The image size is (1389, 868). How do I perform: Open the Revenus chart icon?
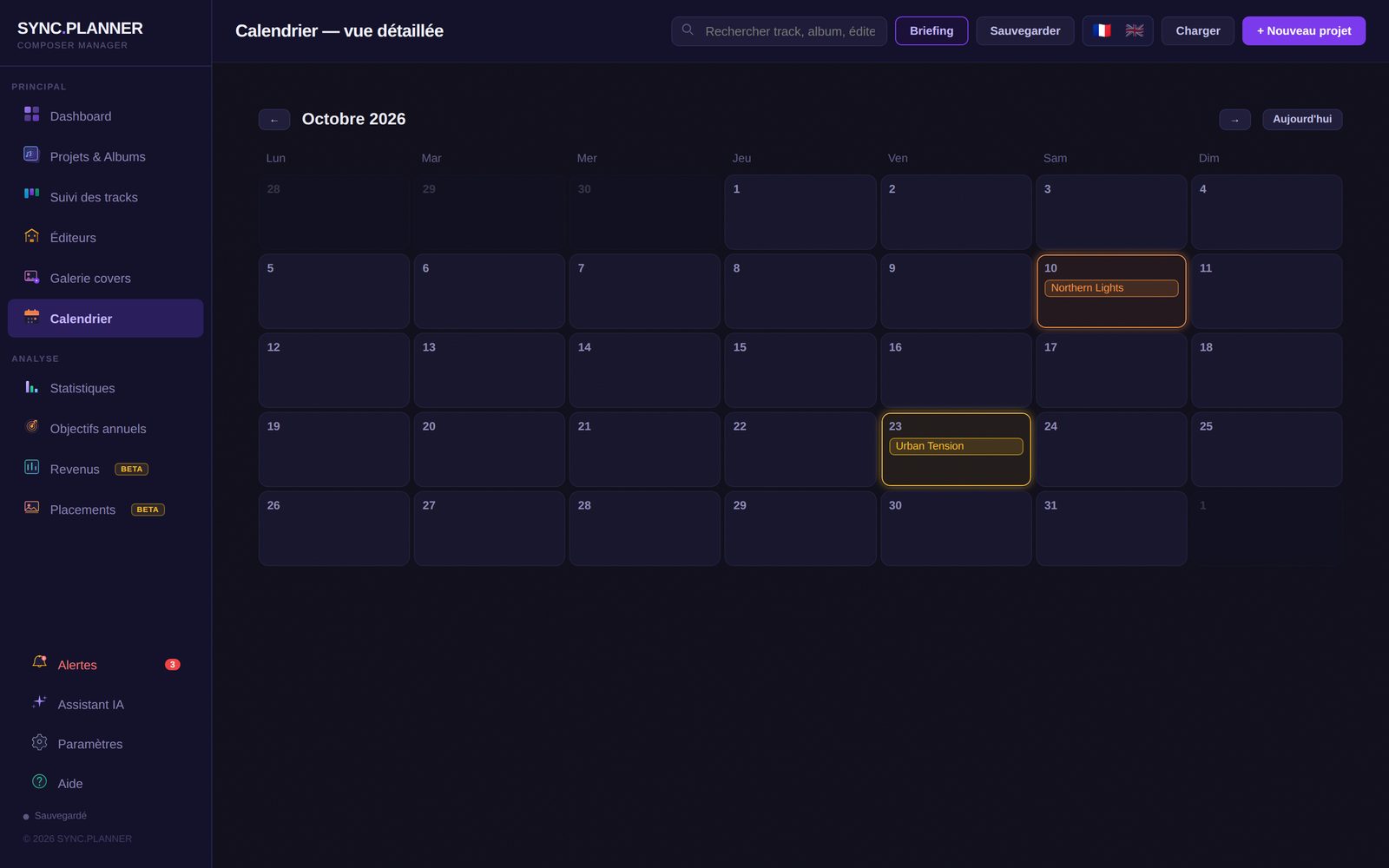point(31,467)
